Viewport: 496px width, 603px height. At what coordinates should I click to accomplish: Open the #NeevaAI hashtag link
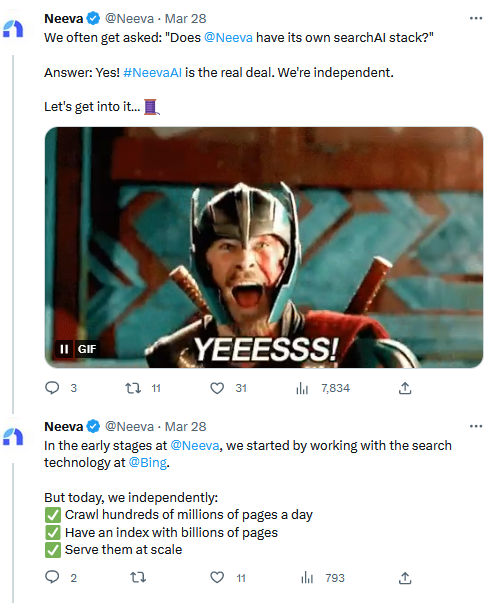pyautogui.click(x=152, y=72)
